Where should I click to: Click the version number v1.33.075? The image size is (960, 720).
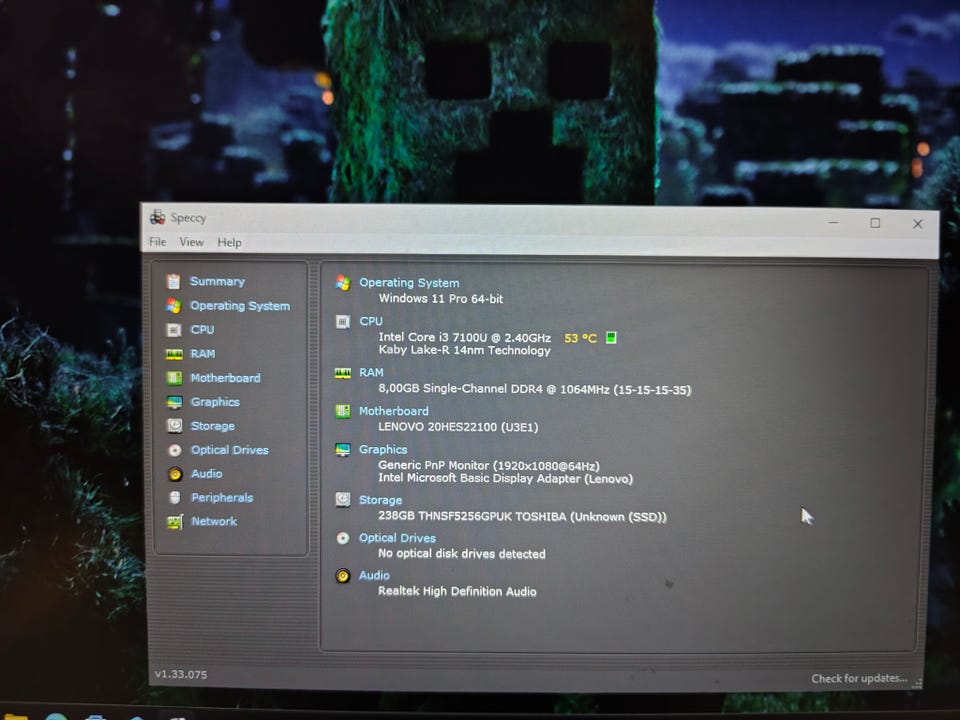pyautogui.click(x=181, y=674)
